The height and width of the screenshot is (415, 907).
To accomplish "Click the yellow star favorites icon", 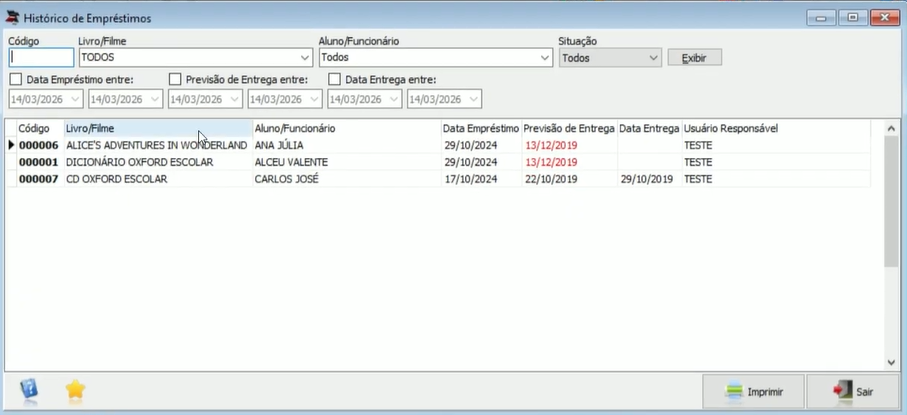I will (x=76, y=390).
